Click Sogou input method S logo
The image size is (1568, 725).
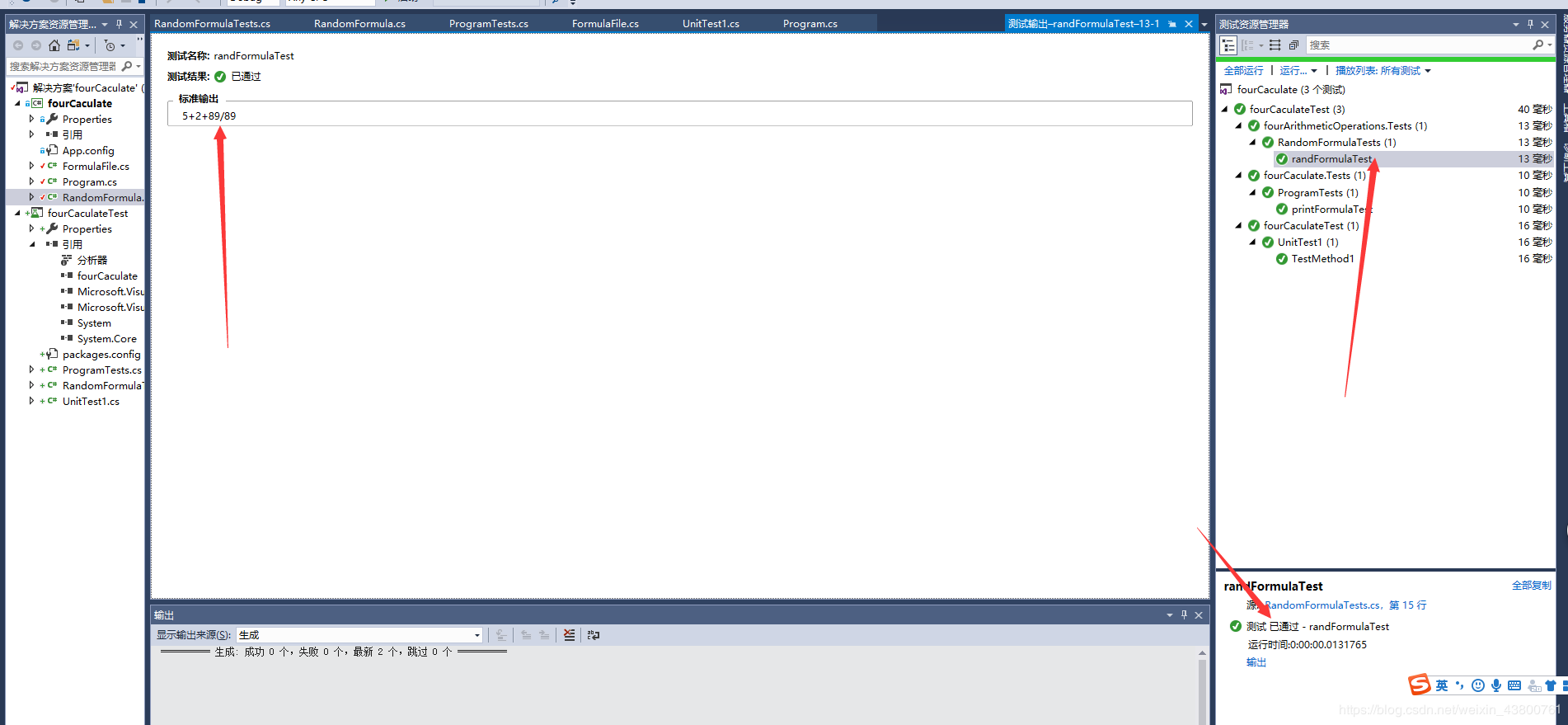coord(1420,685)
